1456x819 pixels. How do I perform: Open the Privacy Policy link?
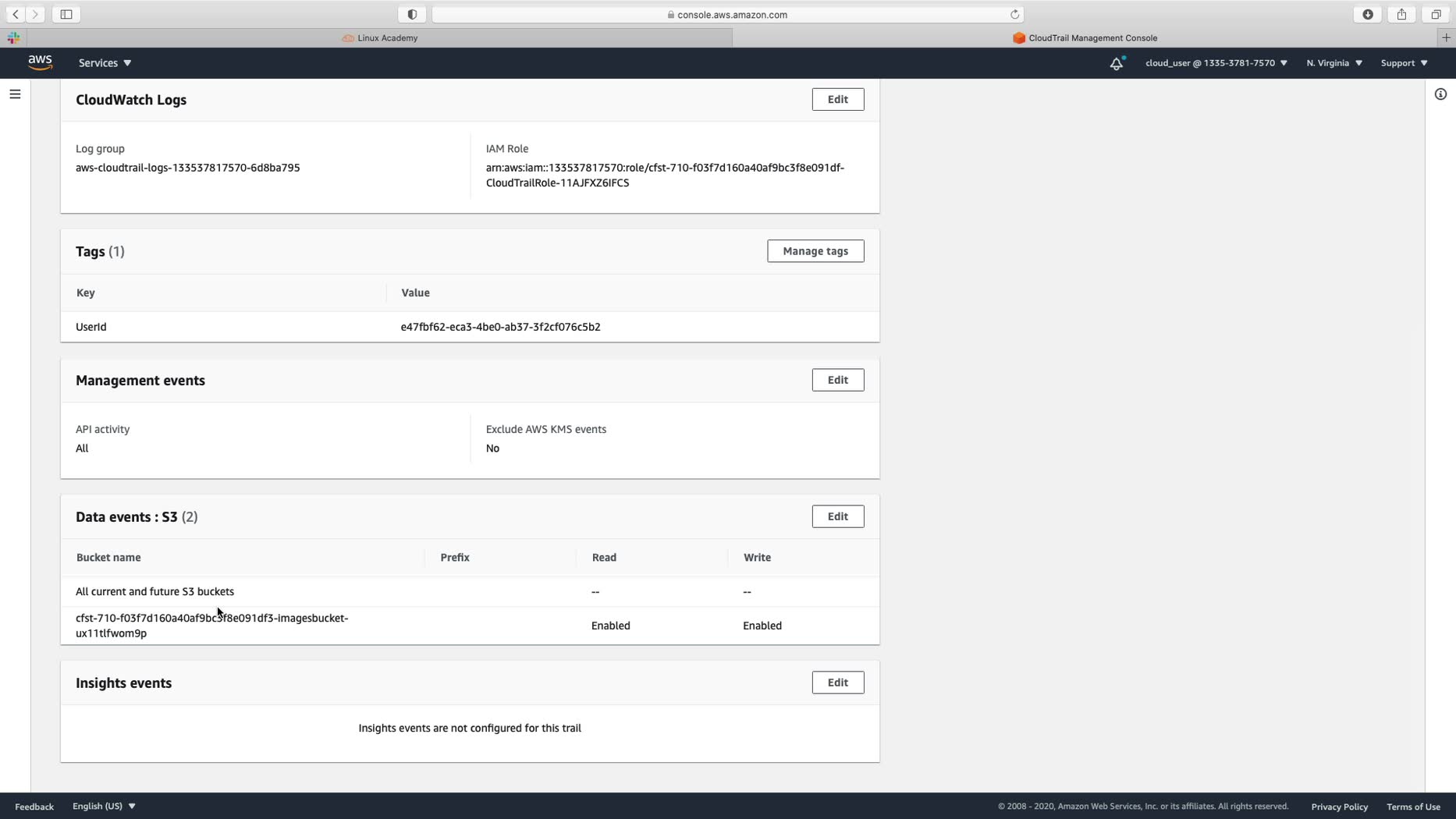coord(1340,807)
